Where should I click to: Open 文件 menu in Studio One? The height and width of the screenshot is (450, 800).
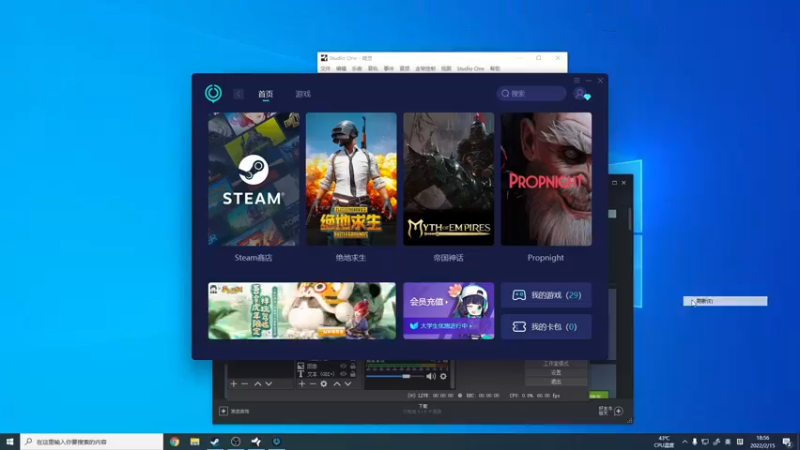pyautogui.click(x=325, y=68)
